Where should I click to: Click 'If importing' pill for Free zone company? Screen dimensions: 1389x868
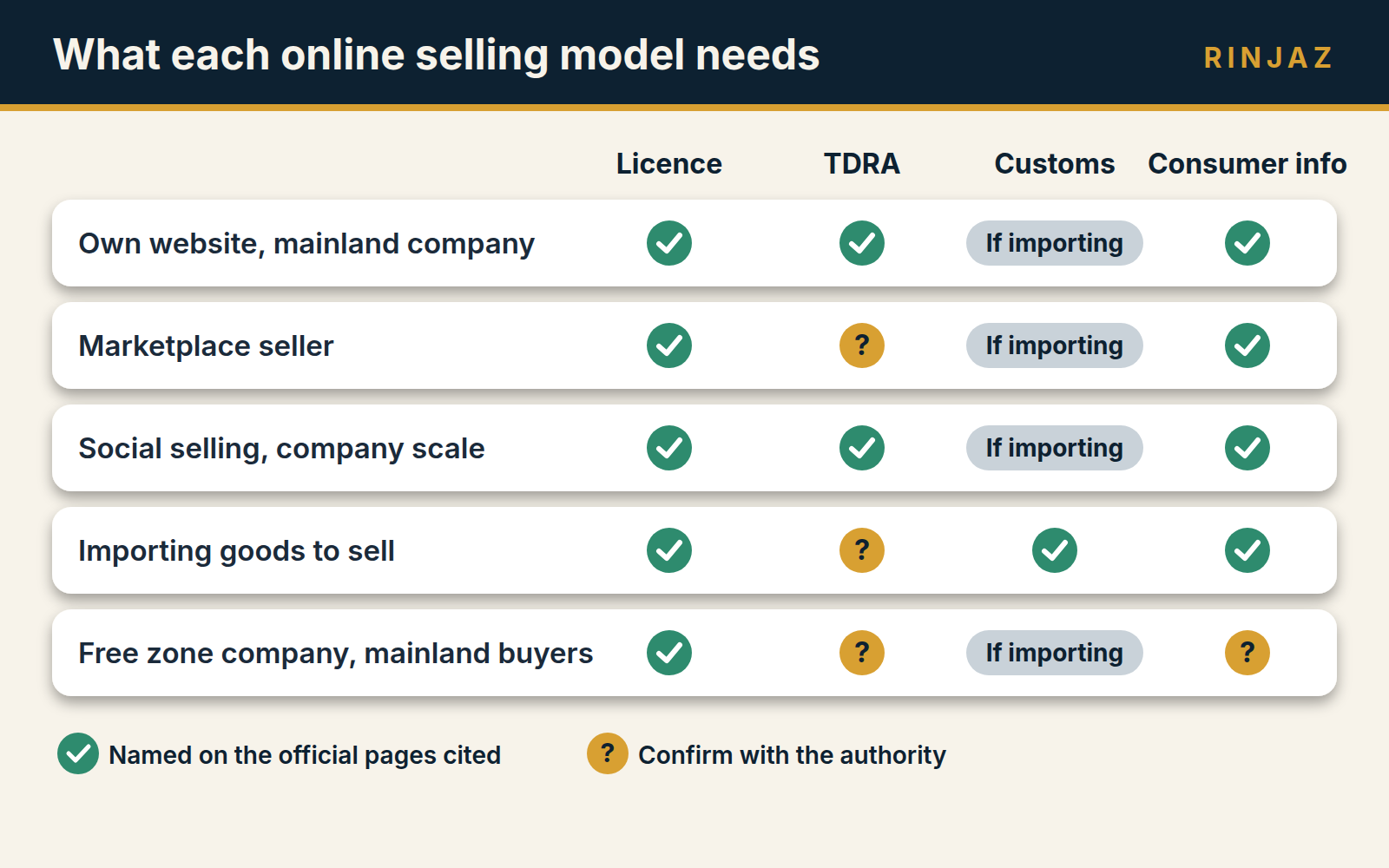(x=1055, y=653)
